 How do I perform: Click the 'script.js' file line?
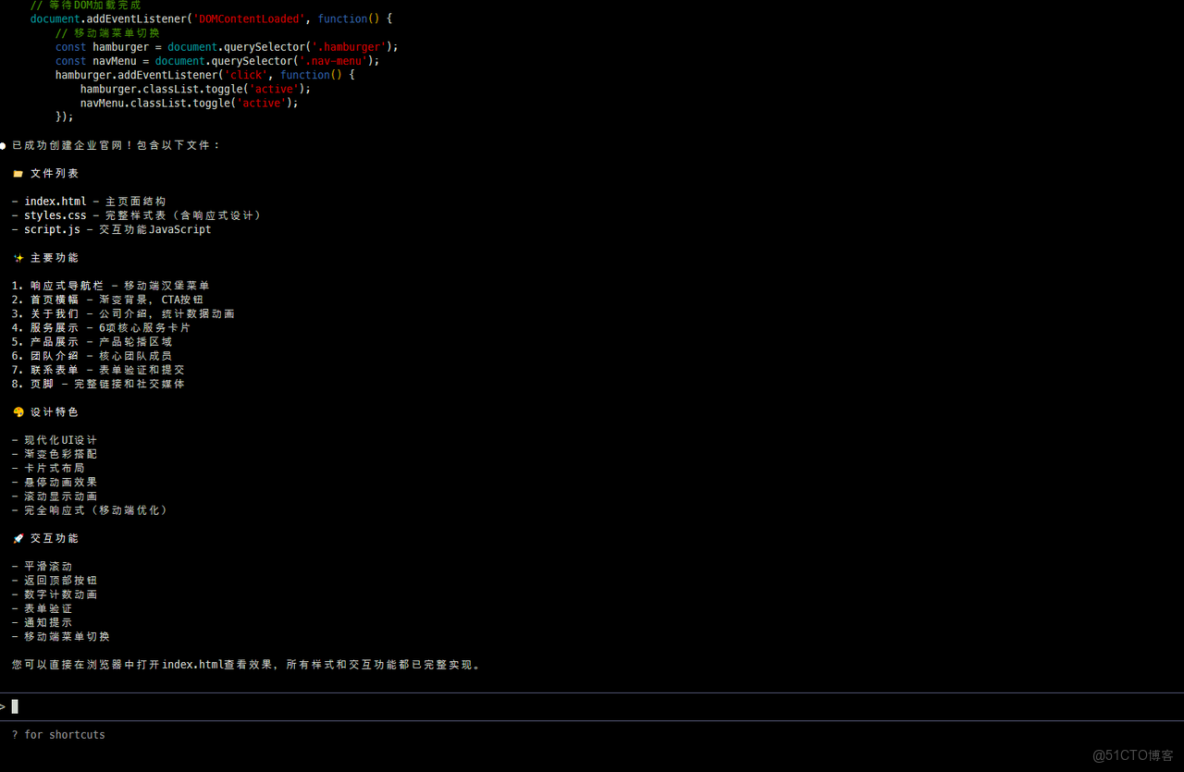(x=112, y=230)
